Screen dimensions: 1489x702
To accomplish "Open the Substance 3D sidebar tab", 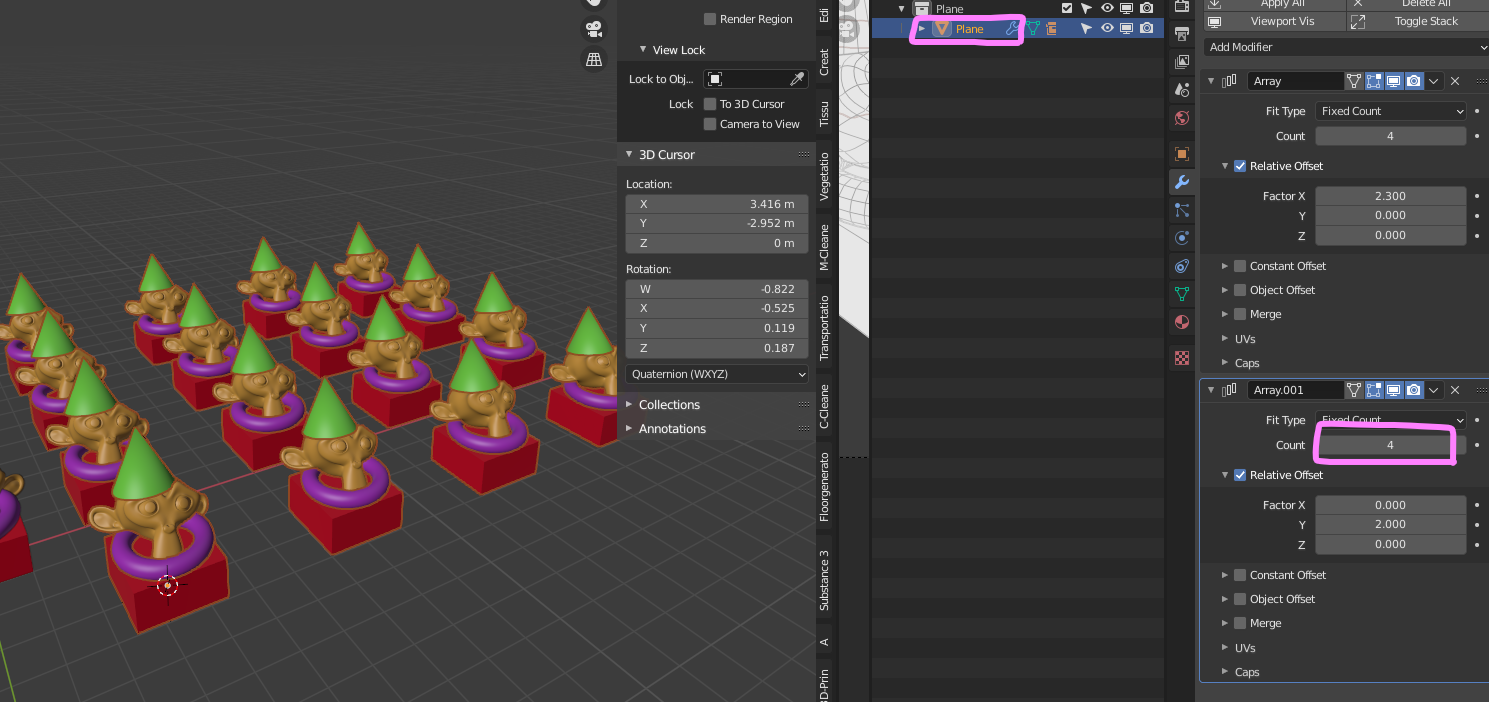I will coord(824,580).
